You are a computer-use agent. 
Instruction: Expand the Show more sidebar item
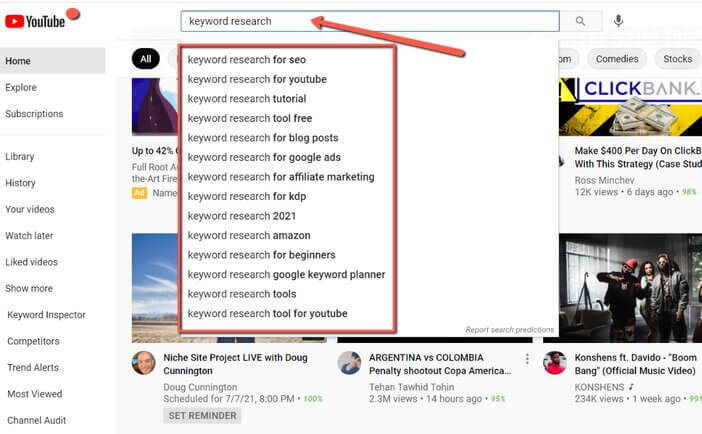[29, 288]
